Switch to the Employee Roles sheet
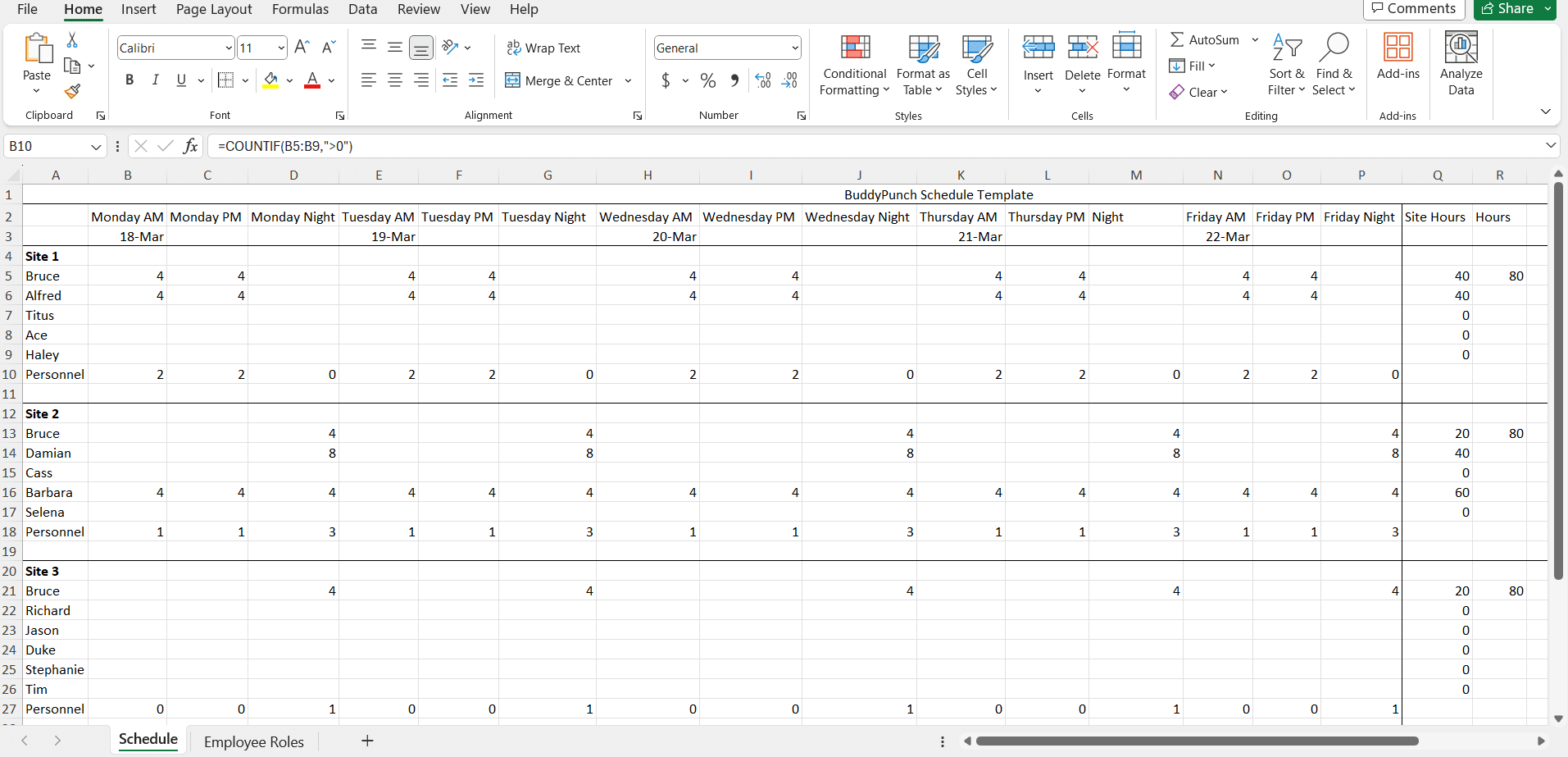This screenshot has width=1568, height=757. [254, 741]
